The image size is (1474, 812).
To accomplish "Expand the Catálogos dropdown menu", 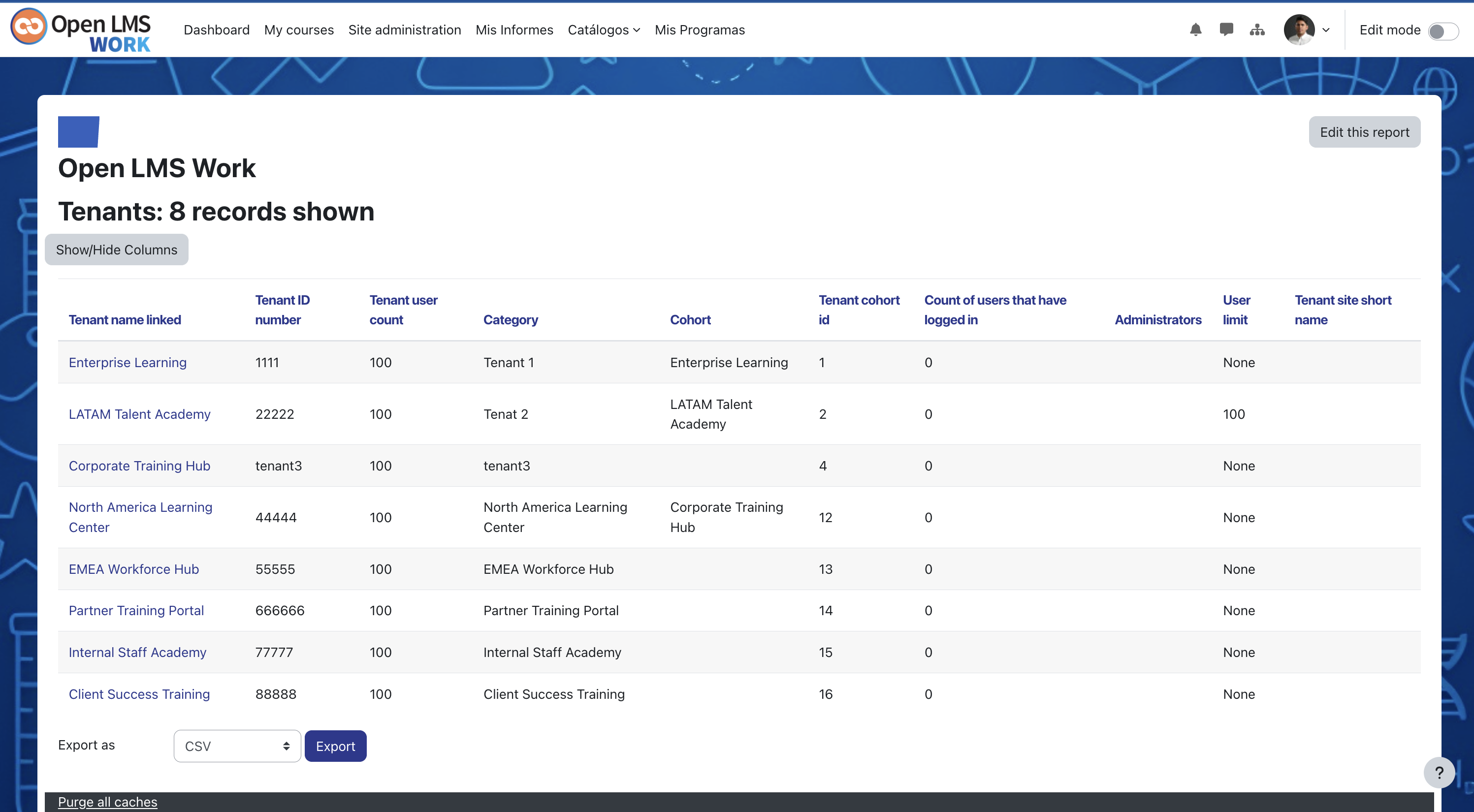I will coord(604,30).
